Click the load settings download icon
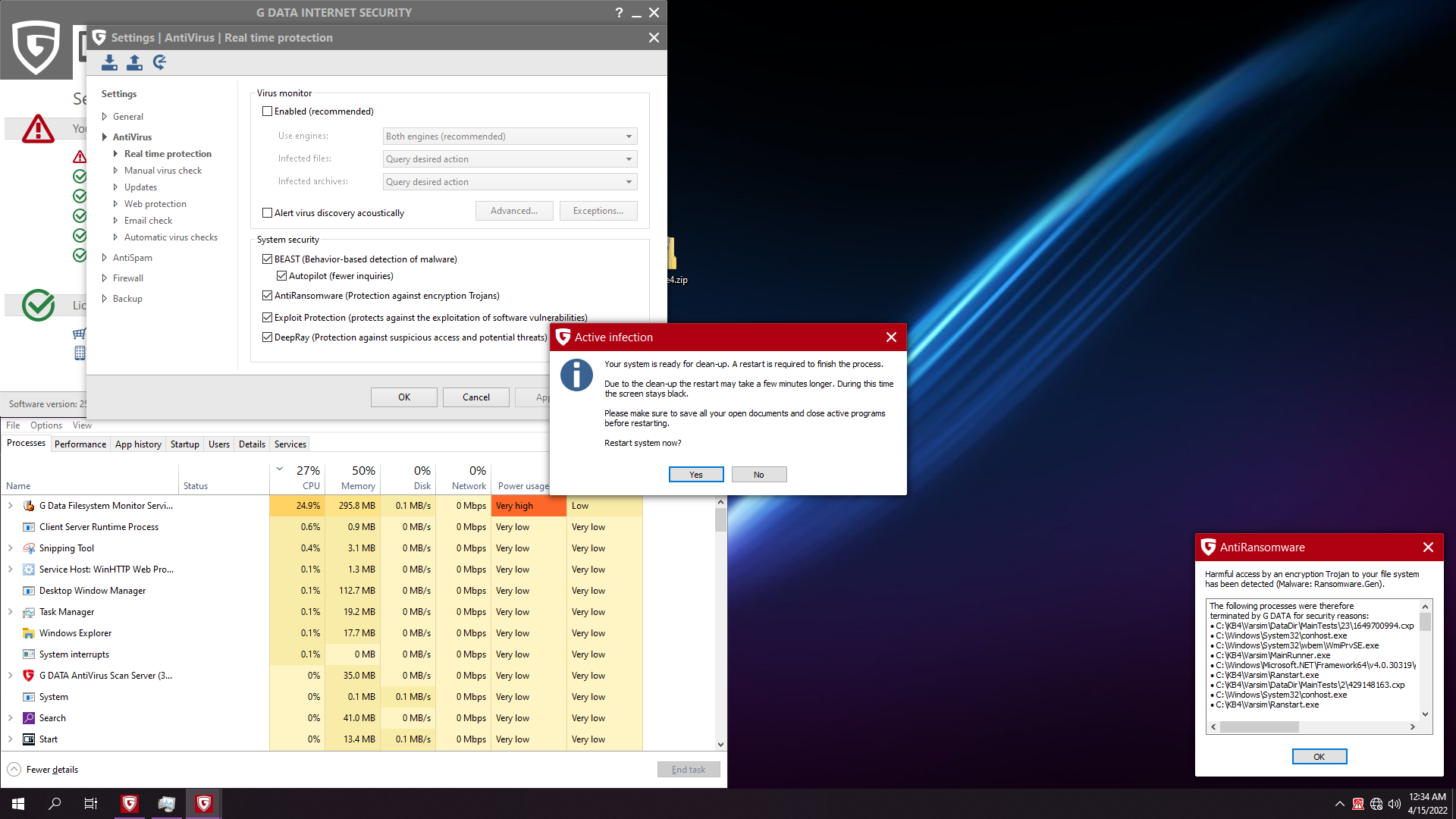 click(110, 62)
